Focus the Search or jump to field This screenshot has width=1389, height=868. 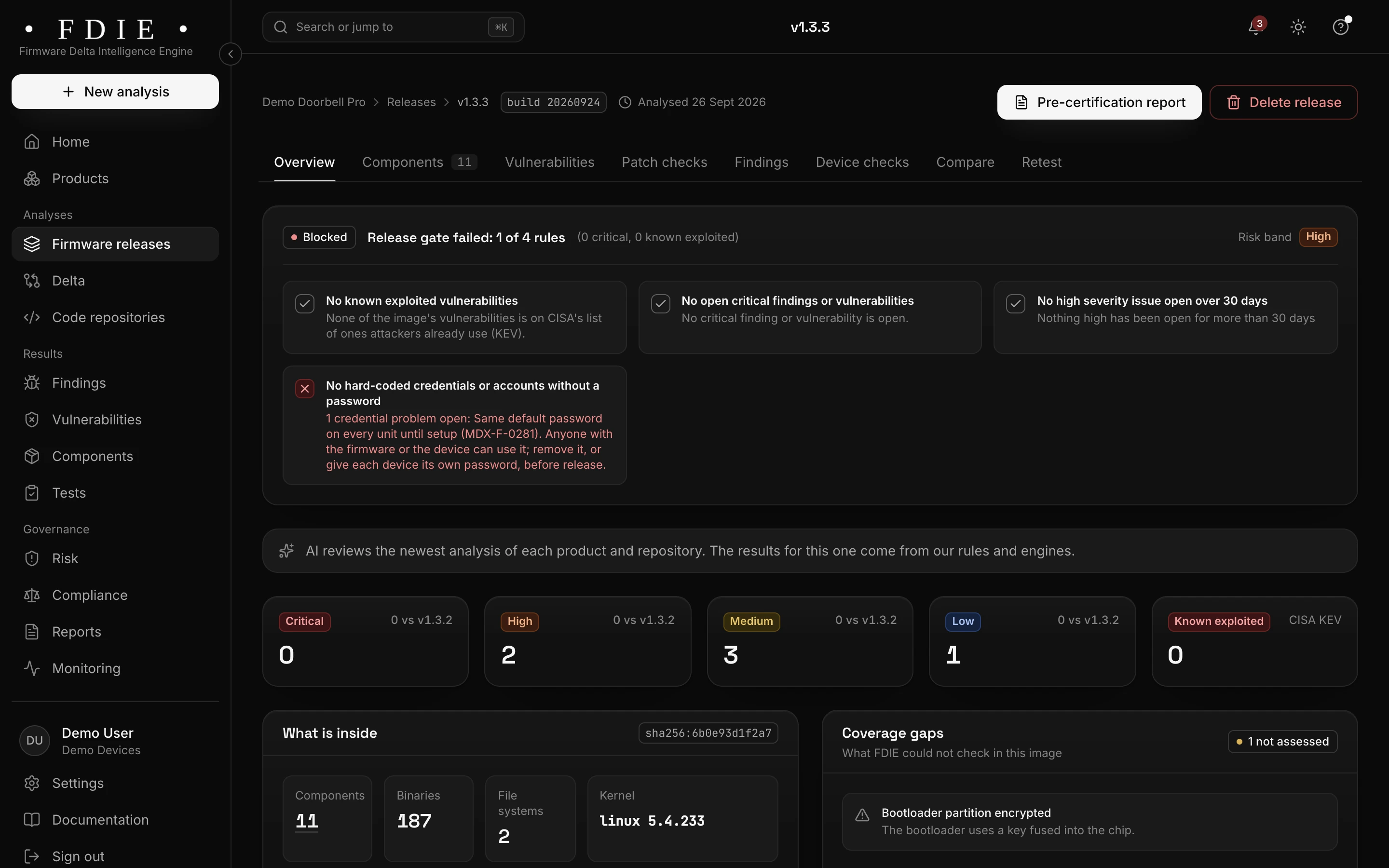click(393, 27)
